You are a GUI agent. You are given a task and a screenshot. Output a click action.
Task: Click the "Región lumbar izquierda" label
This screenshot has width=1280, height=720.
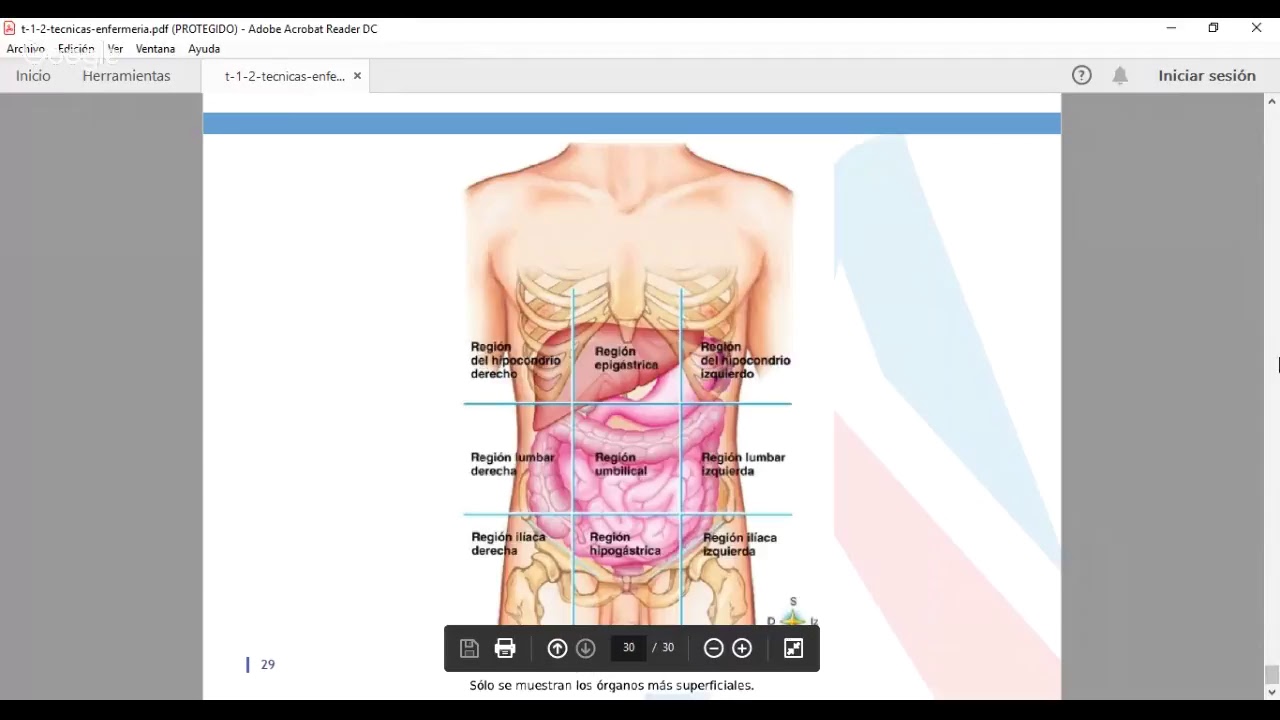743,464
